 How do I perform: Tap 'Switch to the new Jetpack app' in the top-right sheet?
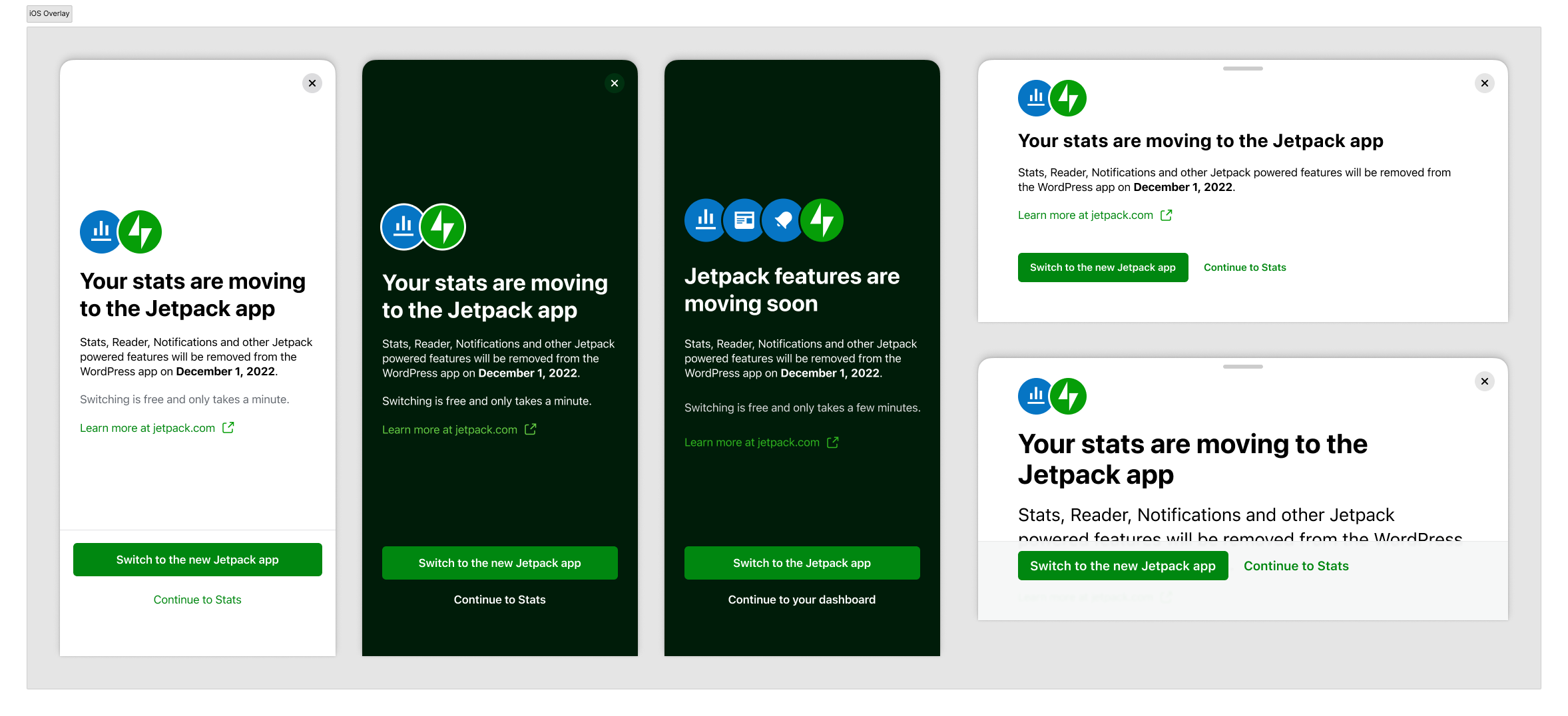1103,268
